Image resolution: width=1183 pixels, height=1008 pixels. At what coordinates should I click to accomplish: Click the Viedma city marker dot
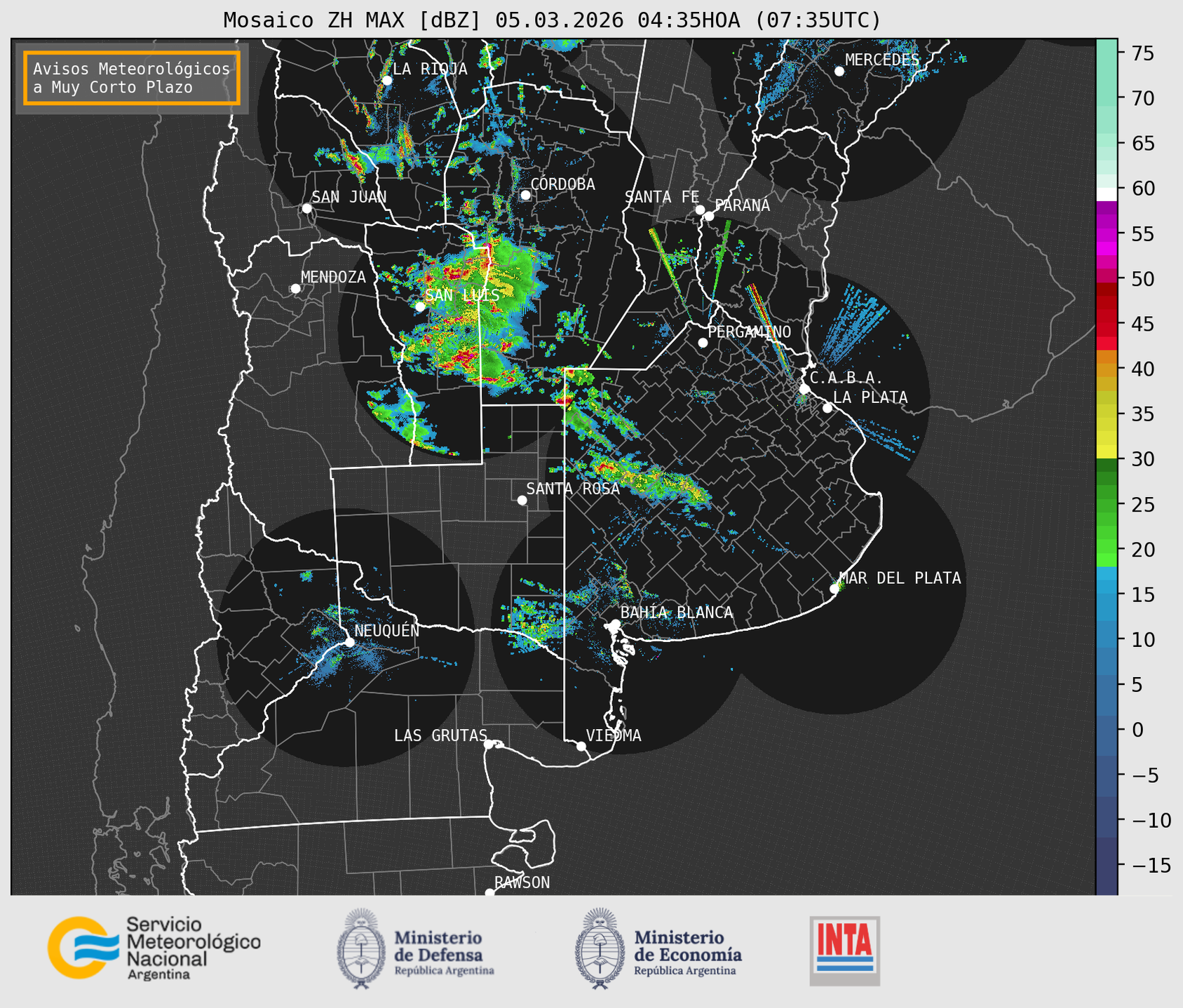click(x=581, y=746)
